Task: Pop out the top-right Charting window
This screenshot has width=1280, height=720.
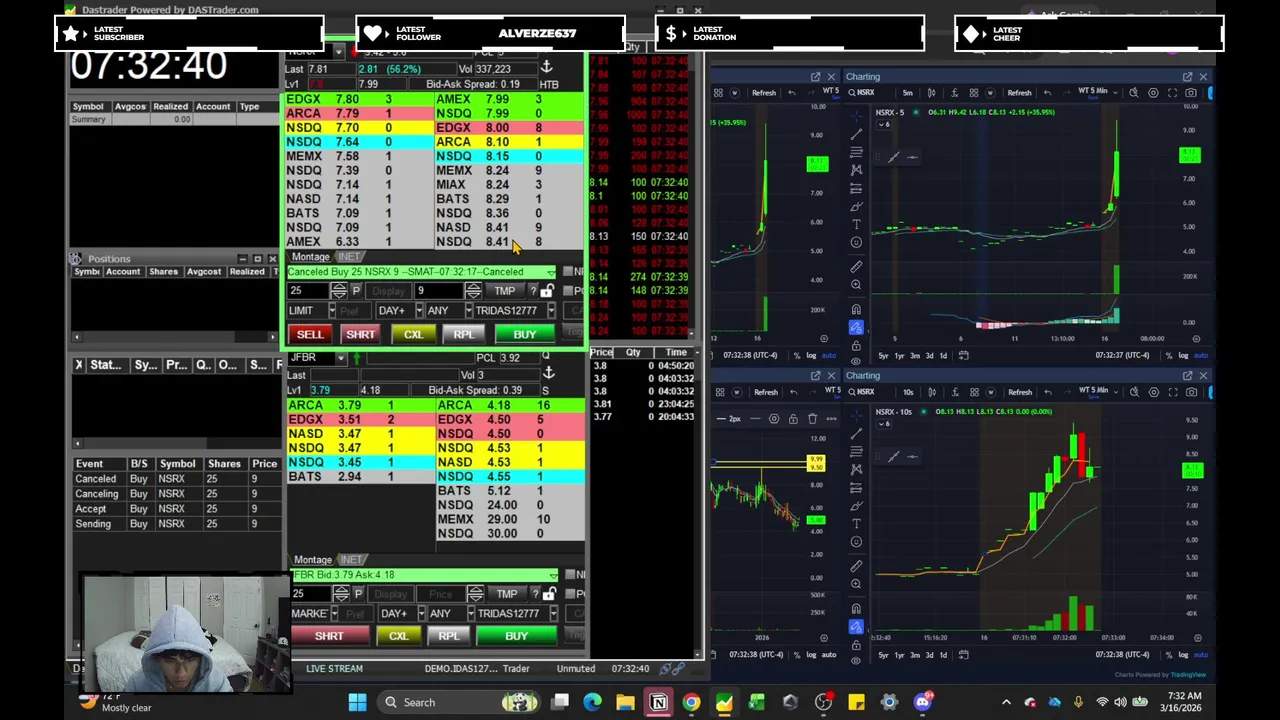Action: point(1187,77)
